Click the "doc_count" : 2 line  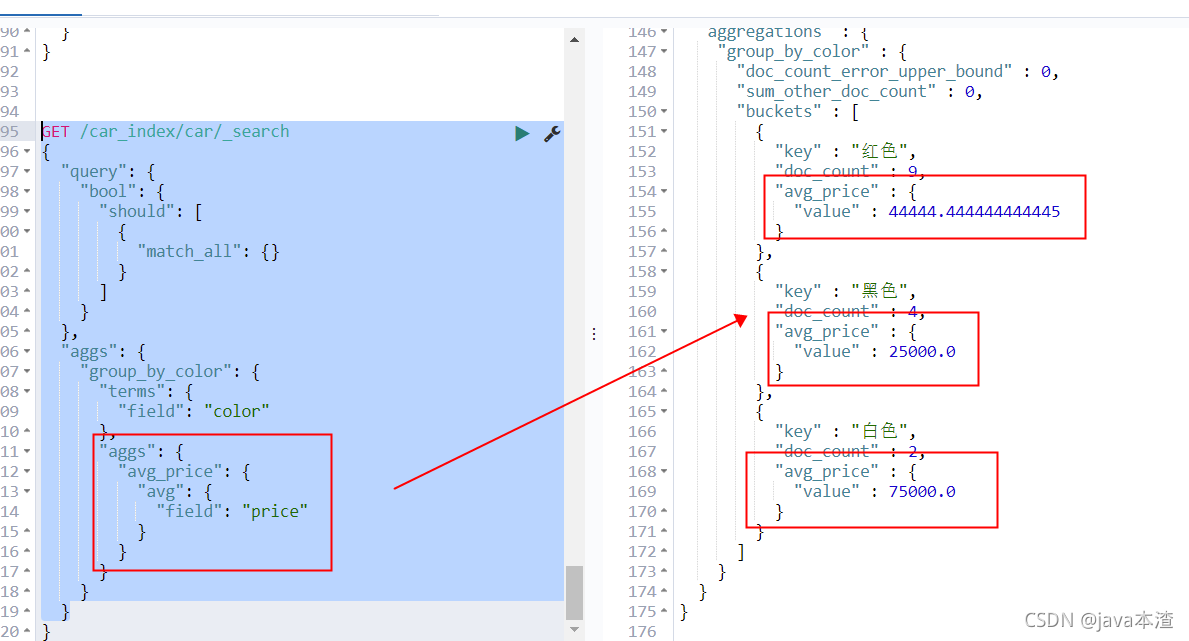850,451
